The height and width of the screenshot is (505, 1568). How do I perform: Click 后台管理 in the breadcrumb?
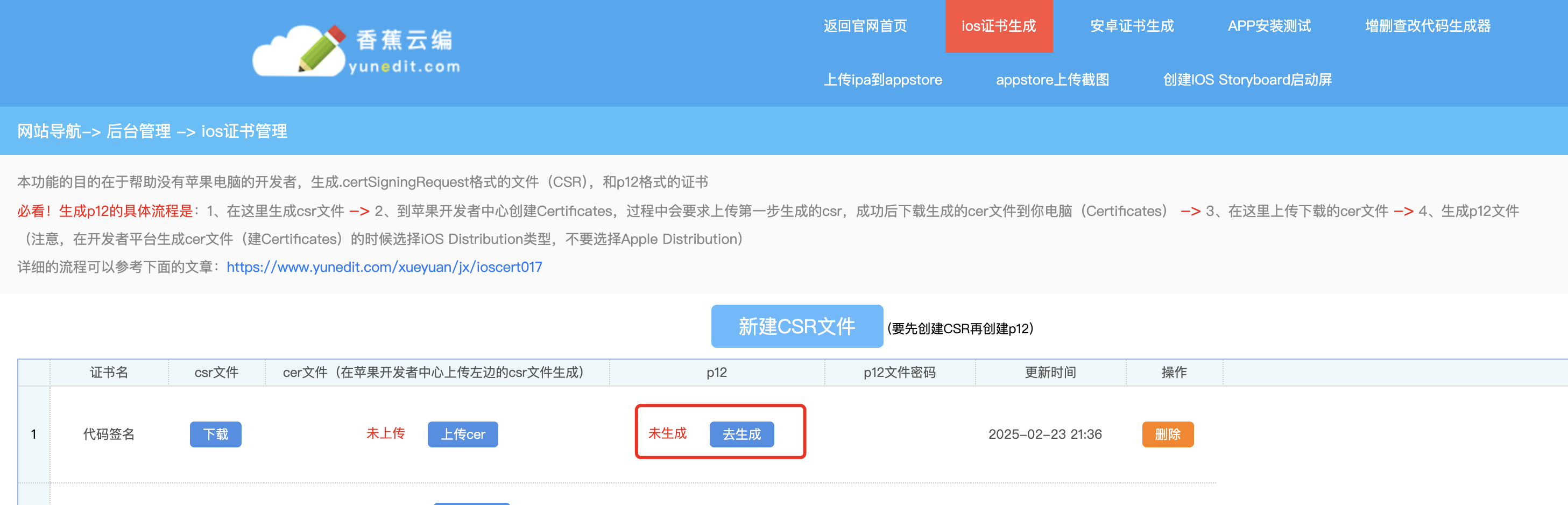pyautogui.click(x=138, y=131)
